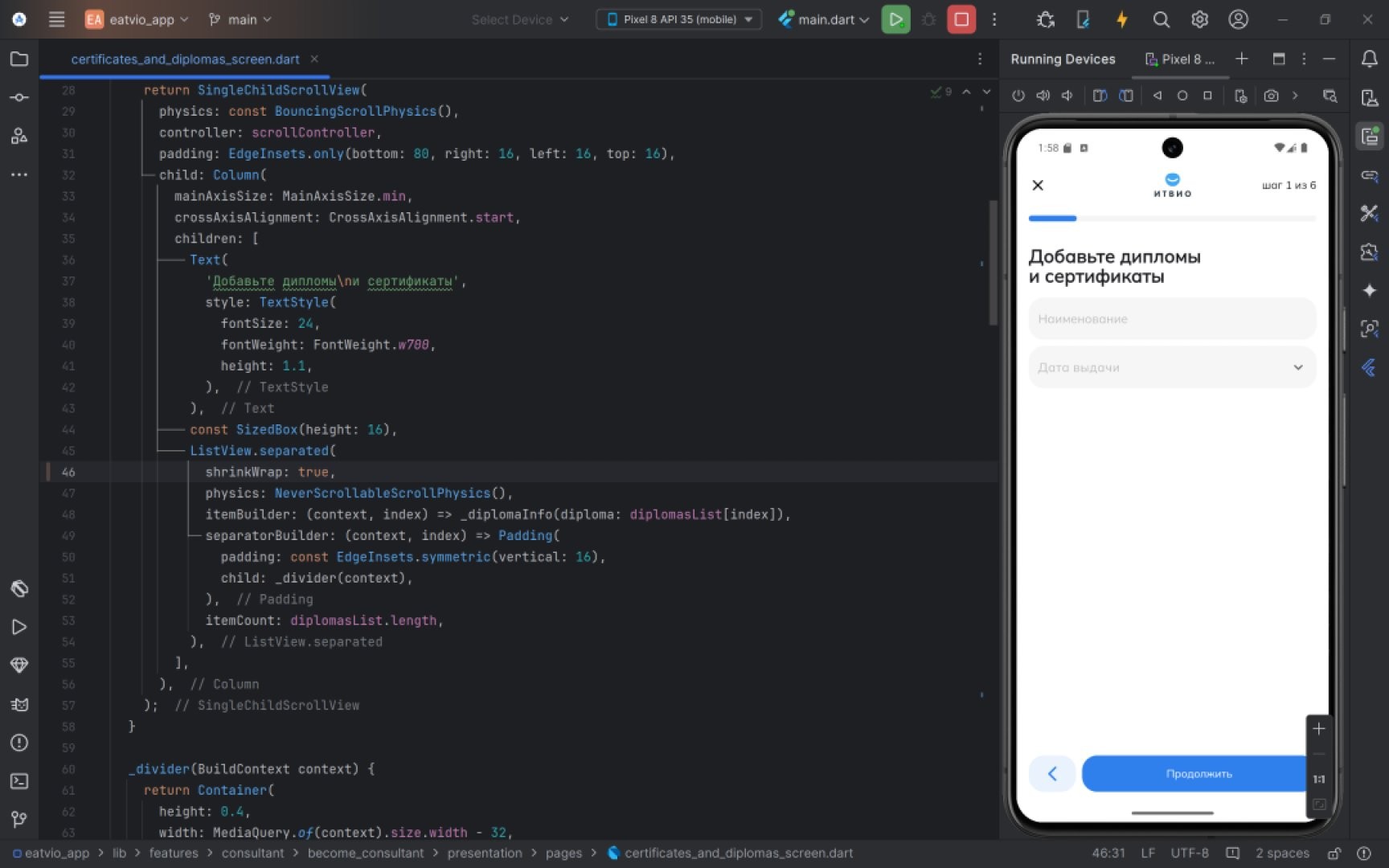The height and width of the screenshot is (868, 1389).
Task: Change UTF-8 file encoding in status bar
Action: pos(1189,853)
